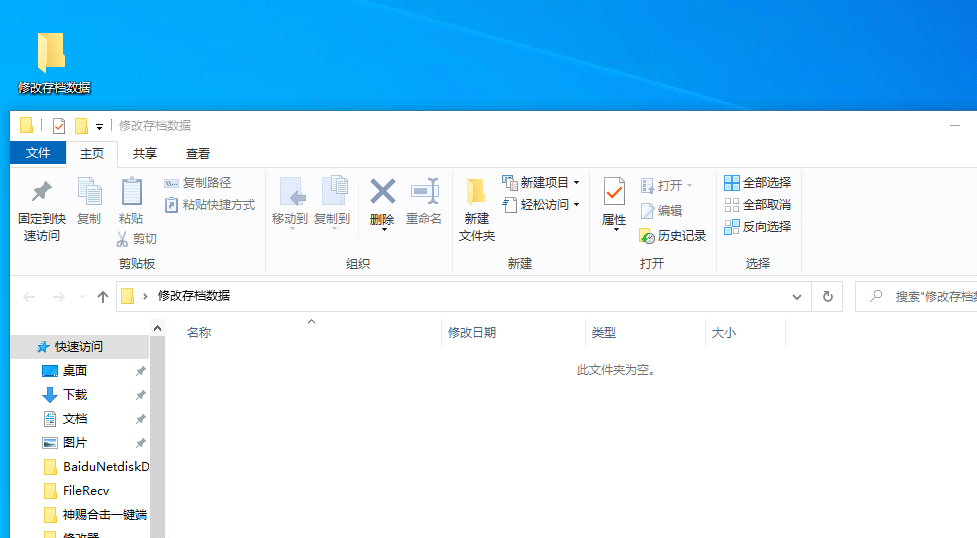
Task: Click the 重命名 rename icon
Action: pos(424,191)
